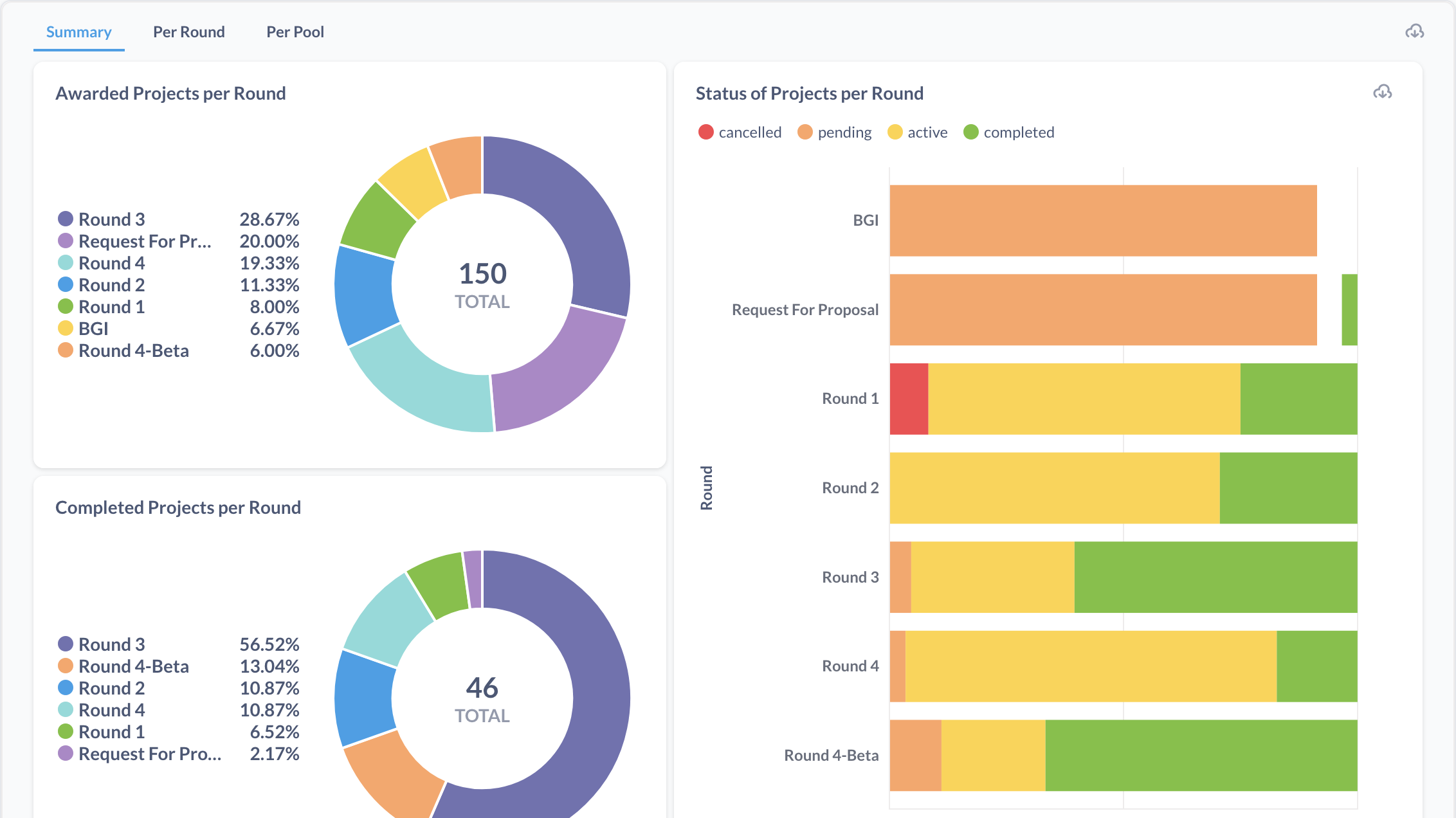Click the green completed segment for Round 1
Image resolution: width=1456 pixels, height=818 pixels.
tap(1299, 399)
